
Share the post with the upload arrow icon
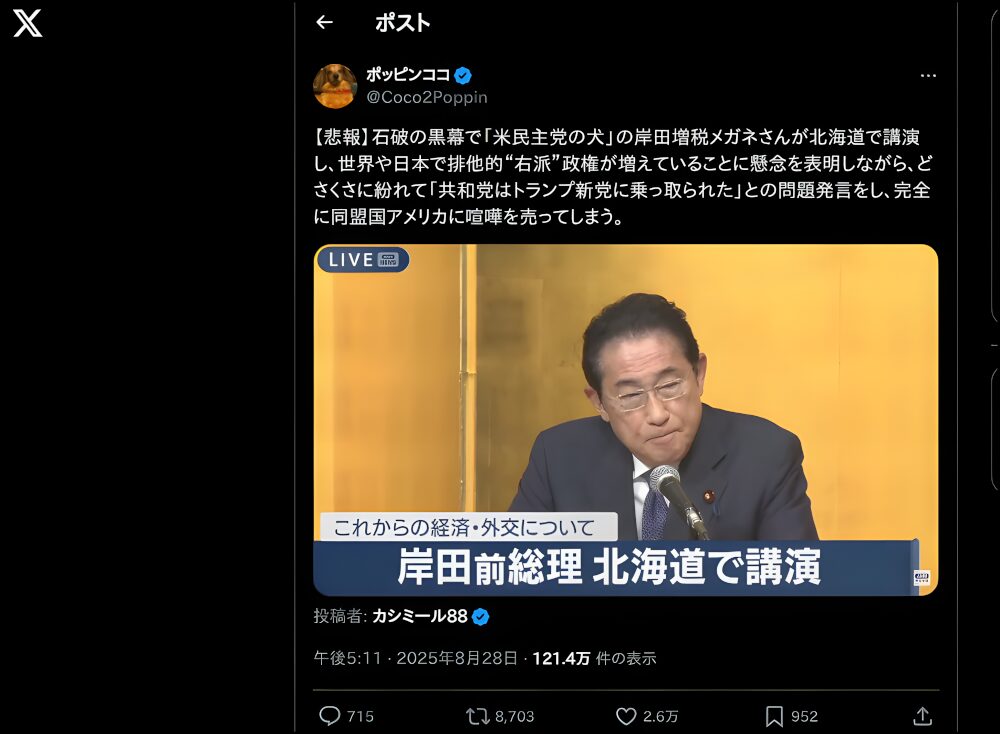tap(922, 716)
